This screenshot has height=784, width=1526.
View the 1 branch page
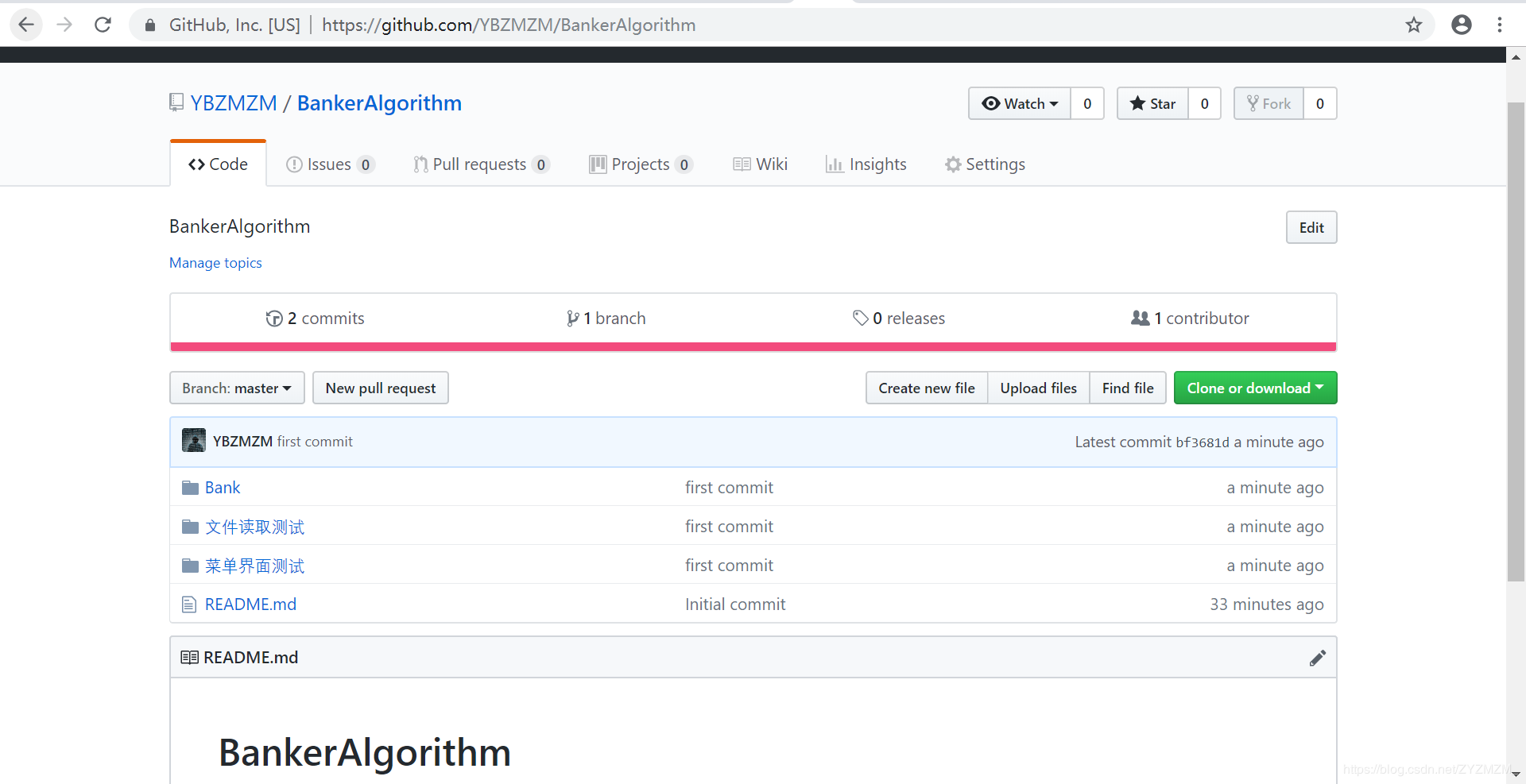tap(606, 319)
